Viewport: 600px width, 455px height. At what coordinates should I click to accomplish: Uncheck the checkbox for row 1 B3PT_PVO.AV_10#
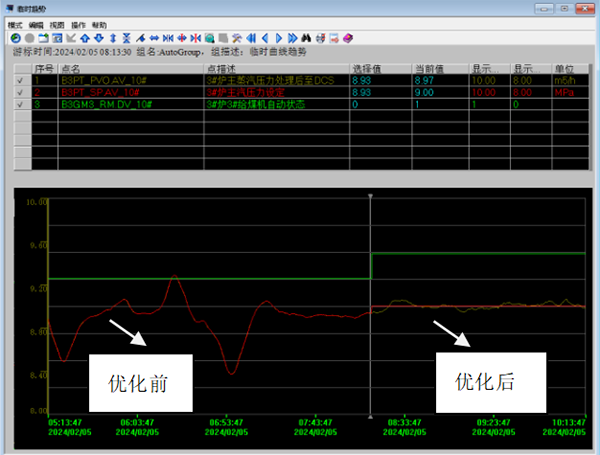22,80
